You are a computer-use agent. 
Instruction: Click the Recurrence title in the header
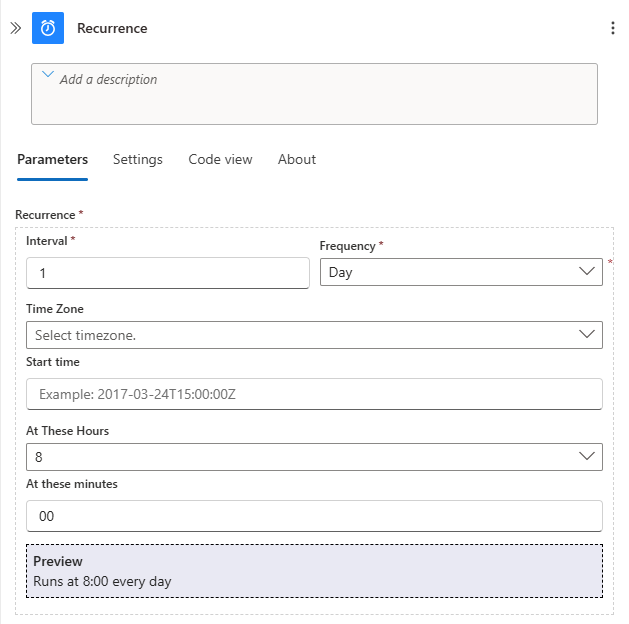pos(112,28)
